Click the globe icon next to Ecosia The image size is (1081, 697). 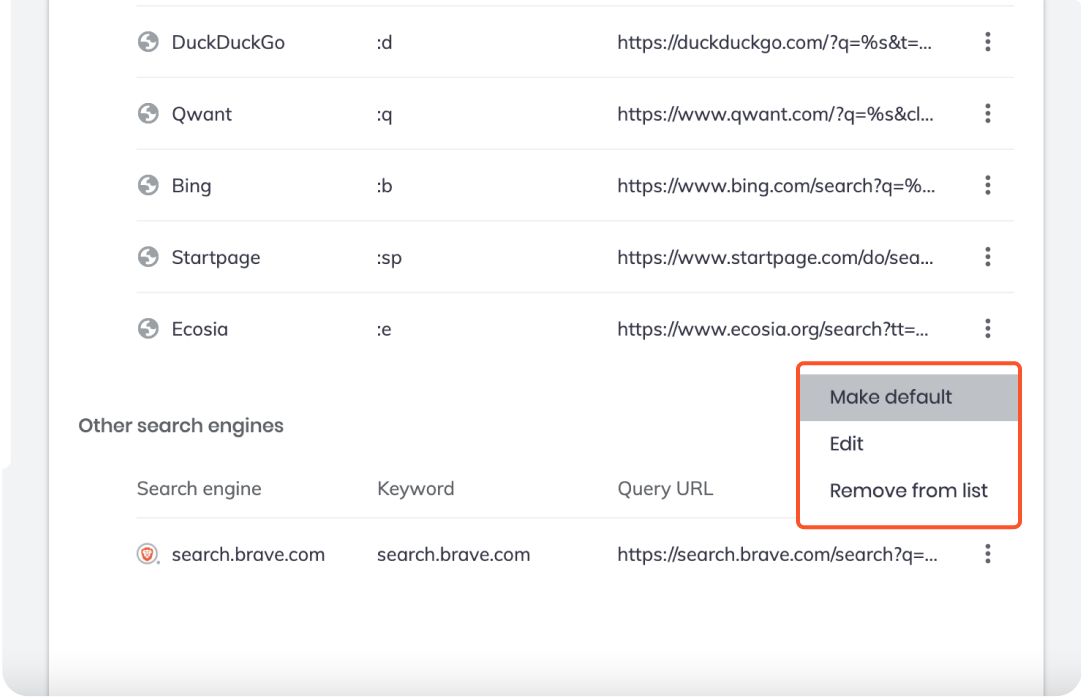[x=148, y=329]
